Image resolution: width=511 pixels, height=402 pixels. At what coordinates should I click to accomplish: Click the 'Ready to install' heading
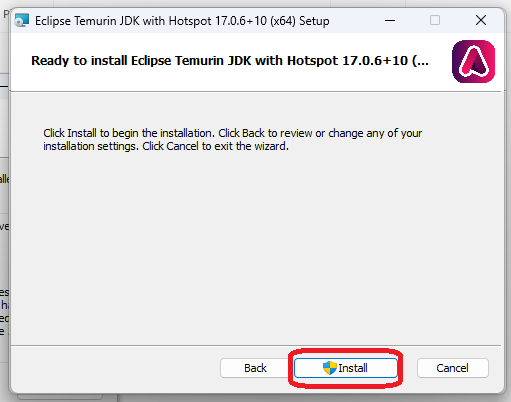tap(230, 61)
